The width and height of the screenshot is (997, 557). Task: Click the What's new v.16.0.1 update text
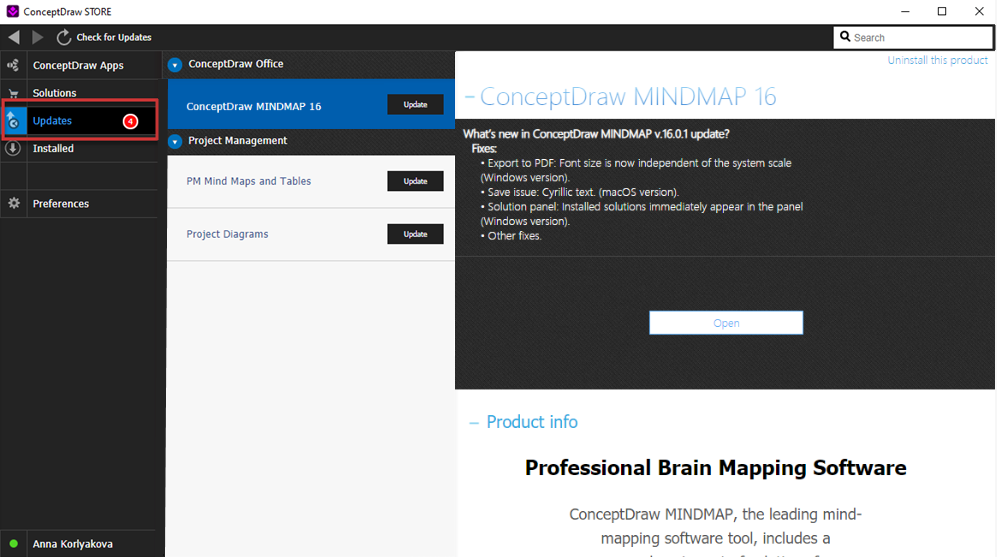(x=596, y=134)
